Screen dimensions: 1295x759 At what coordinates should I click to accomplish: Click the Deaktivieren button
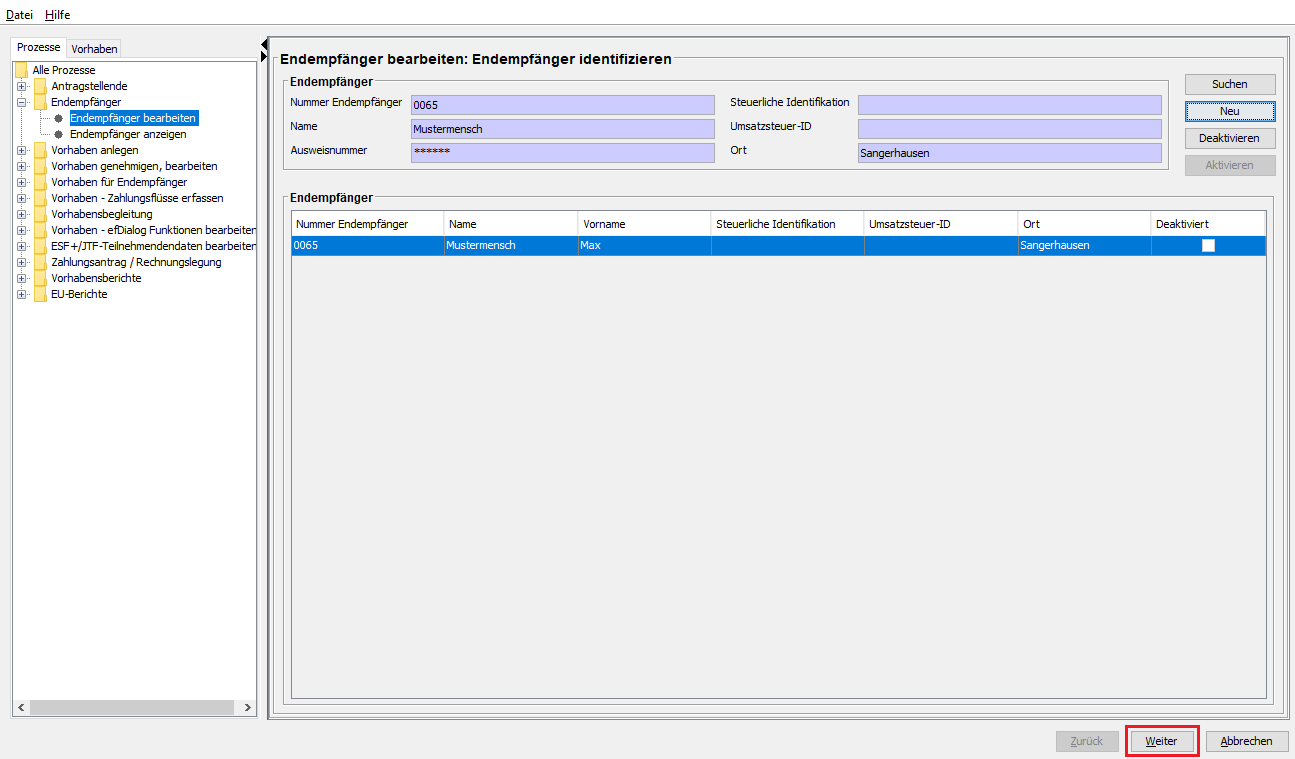coord(1230,138)
